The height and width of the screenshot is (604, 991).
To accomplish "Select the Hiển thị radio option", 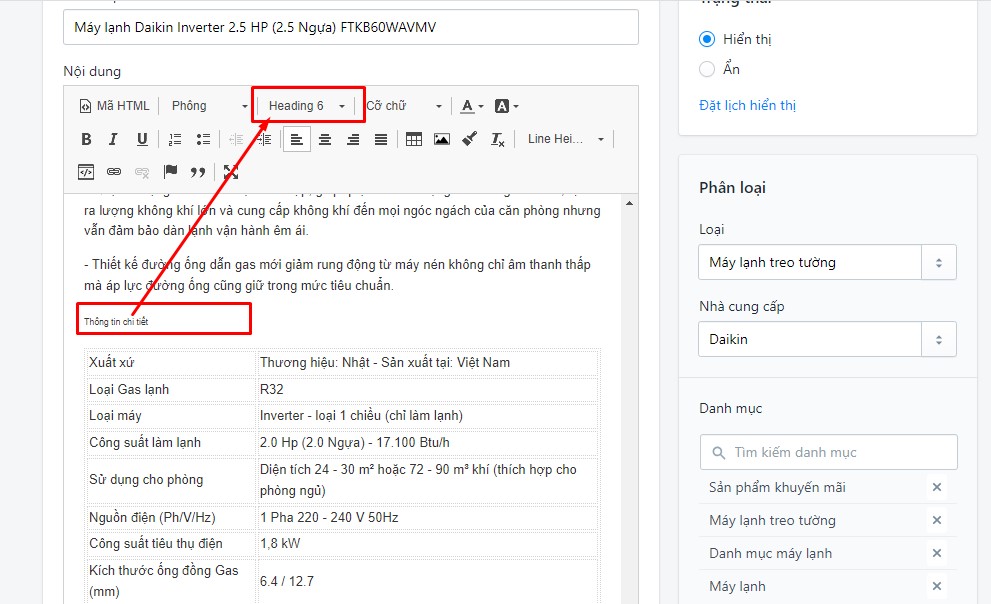I will (x=707, y=39).
